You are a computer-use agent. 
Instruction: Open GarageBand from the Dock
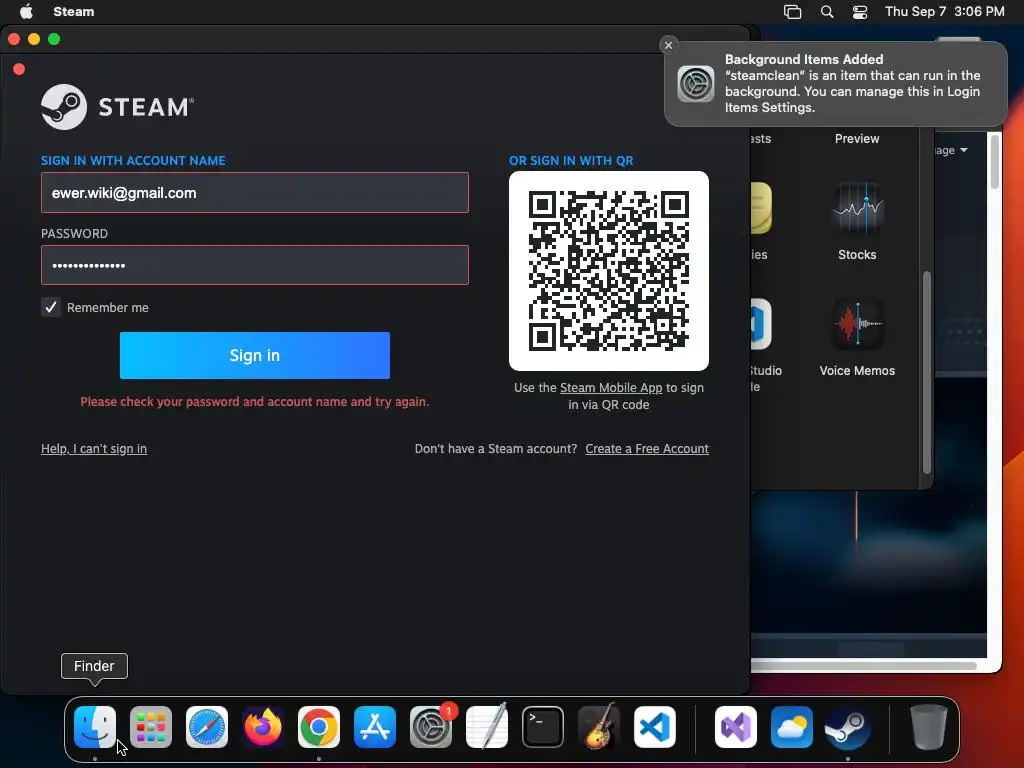(x=599, y=727)
